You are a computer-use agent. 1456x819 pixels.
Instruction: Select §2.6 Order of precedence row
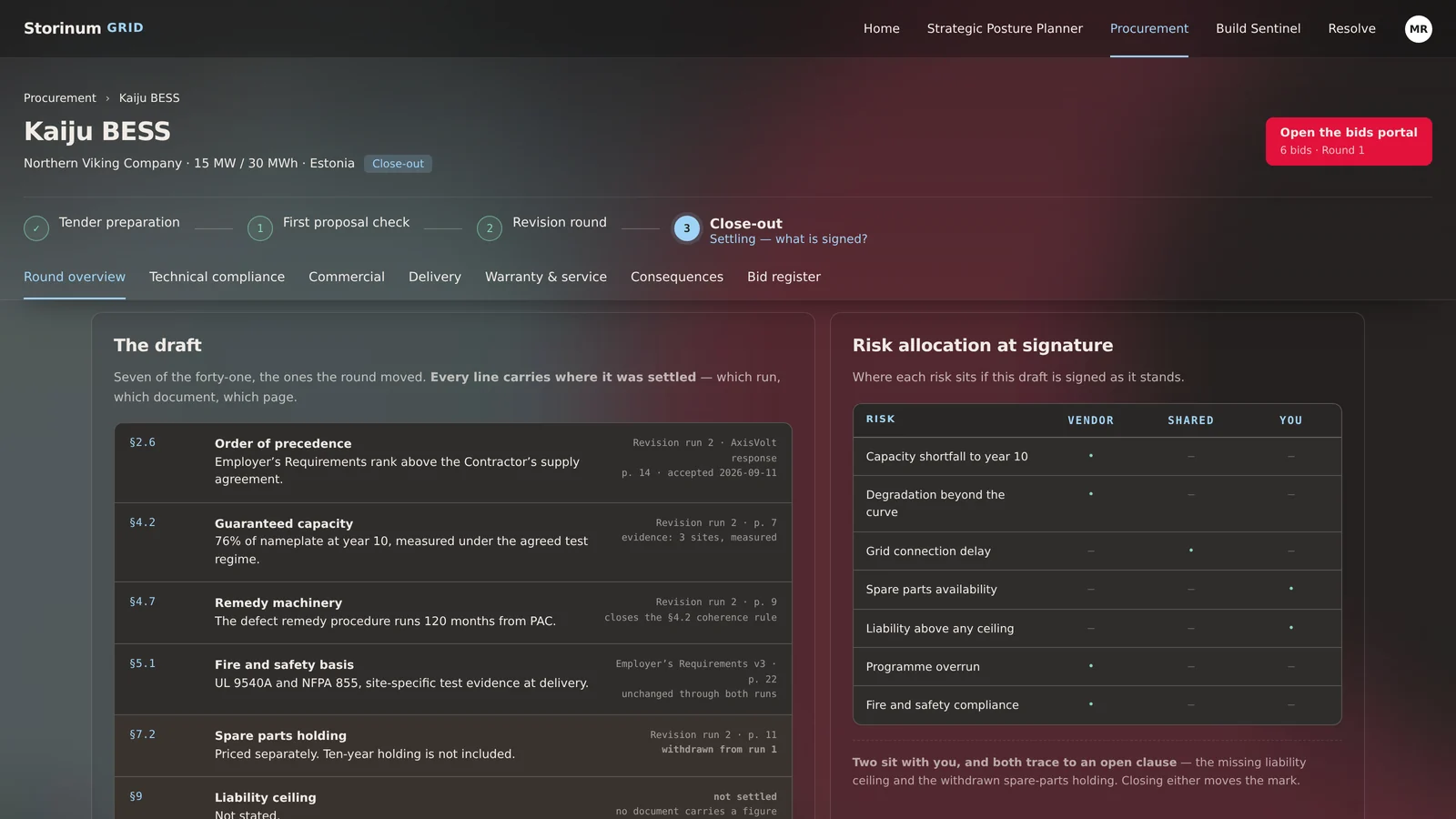pyautogui.click(x=453, y=462)
